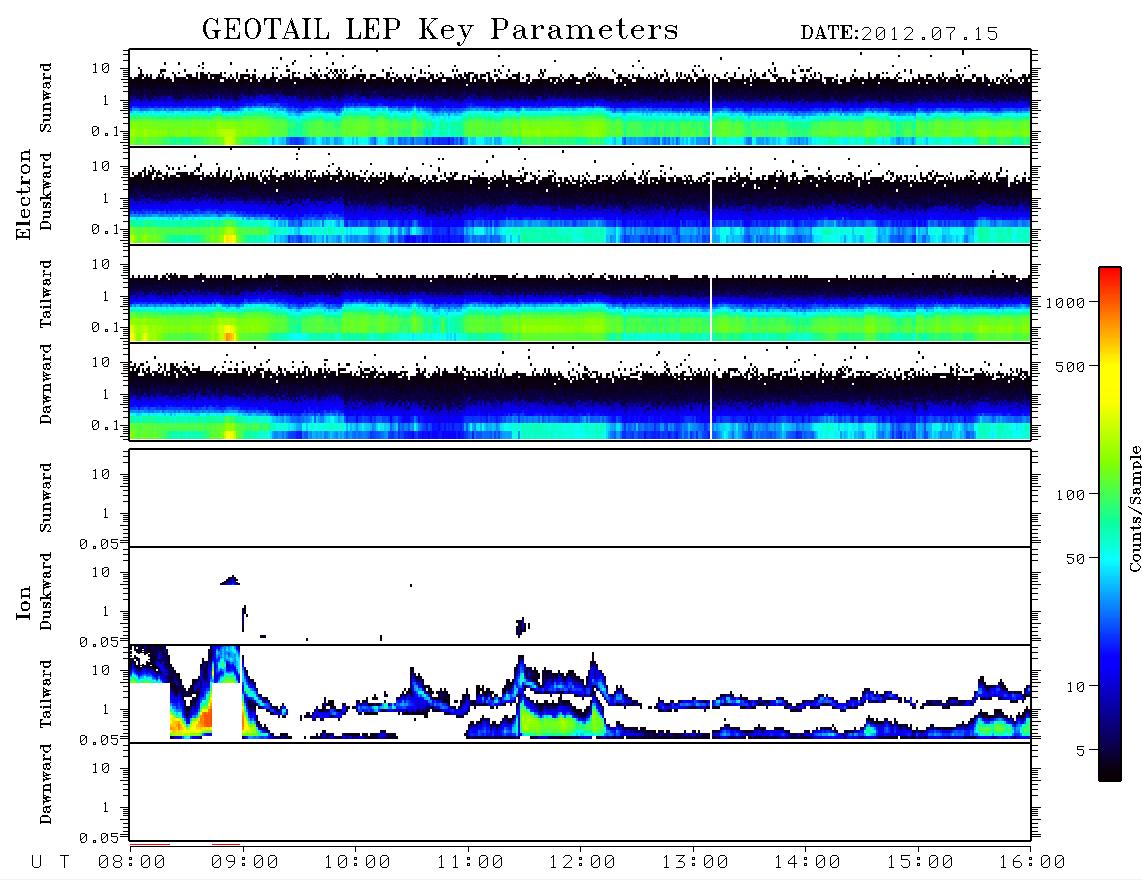
Task: Click the Ion Tailward panel label
Action: pos(46,694)
